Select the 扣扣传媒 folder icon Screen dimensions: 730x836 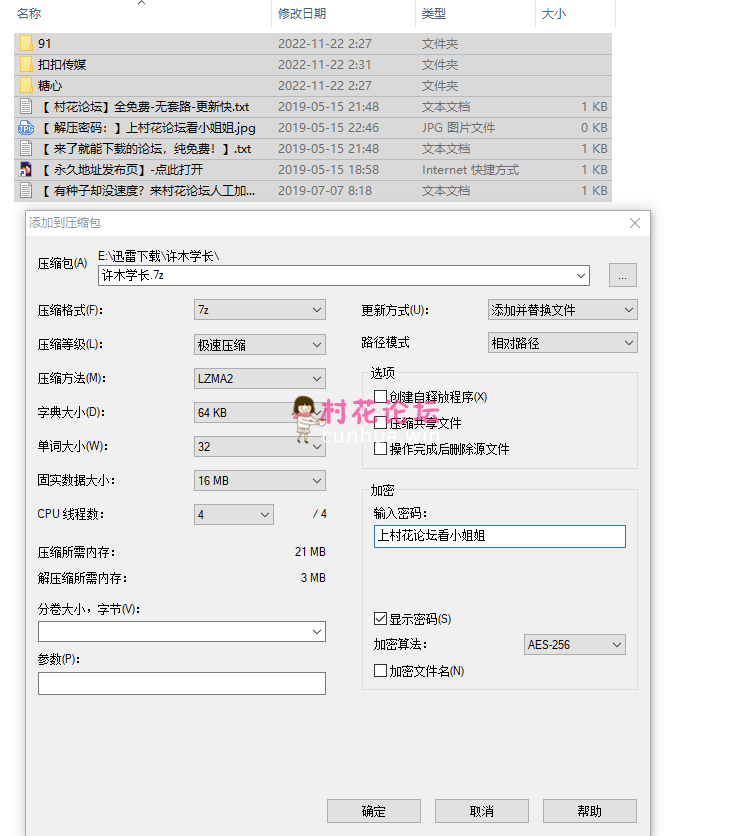click(26, 65)
